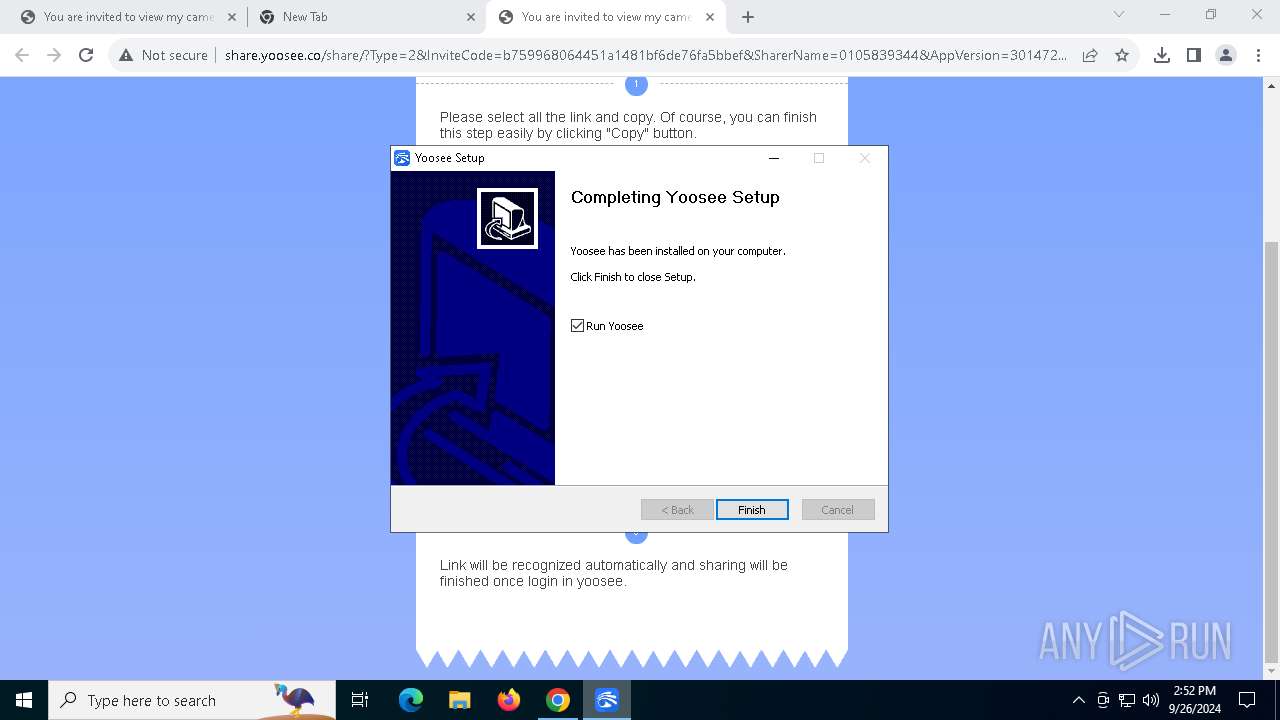1280x720 pixels.
Task: Close the New Tab tab
Action: point(471,17)
